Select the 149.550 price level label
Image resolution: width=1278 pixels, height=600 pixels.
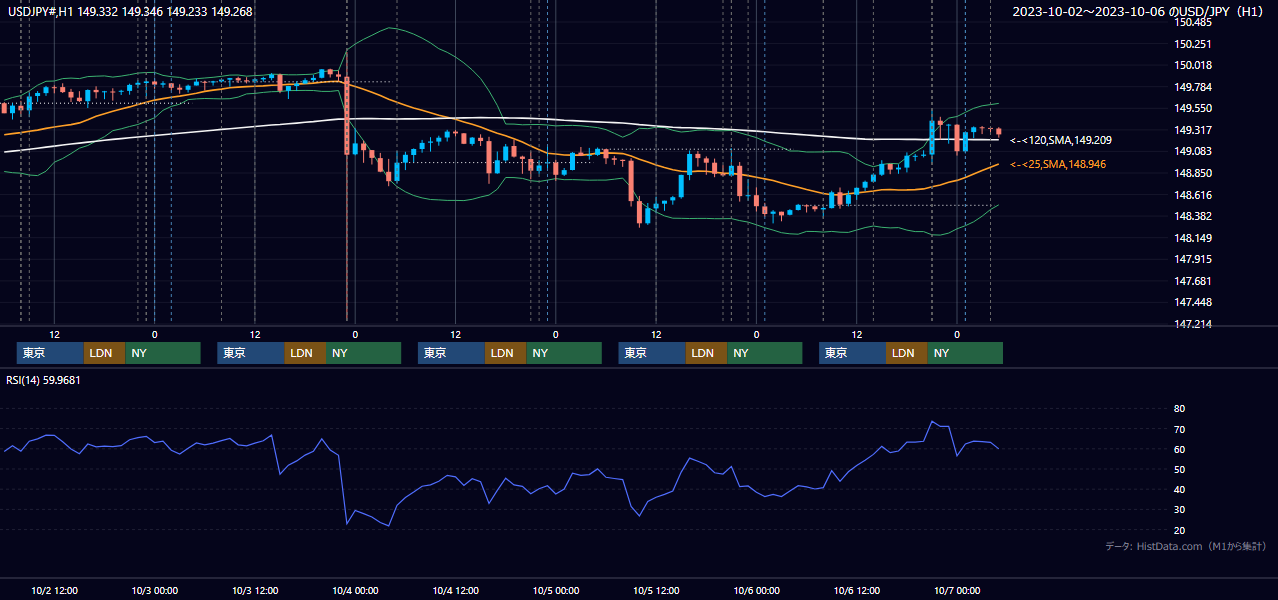(1195, 108)
